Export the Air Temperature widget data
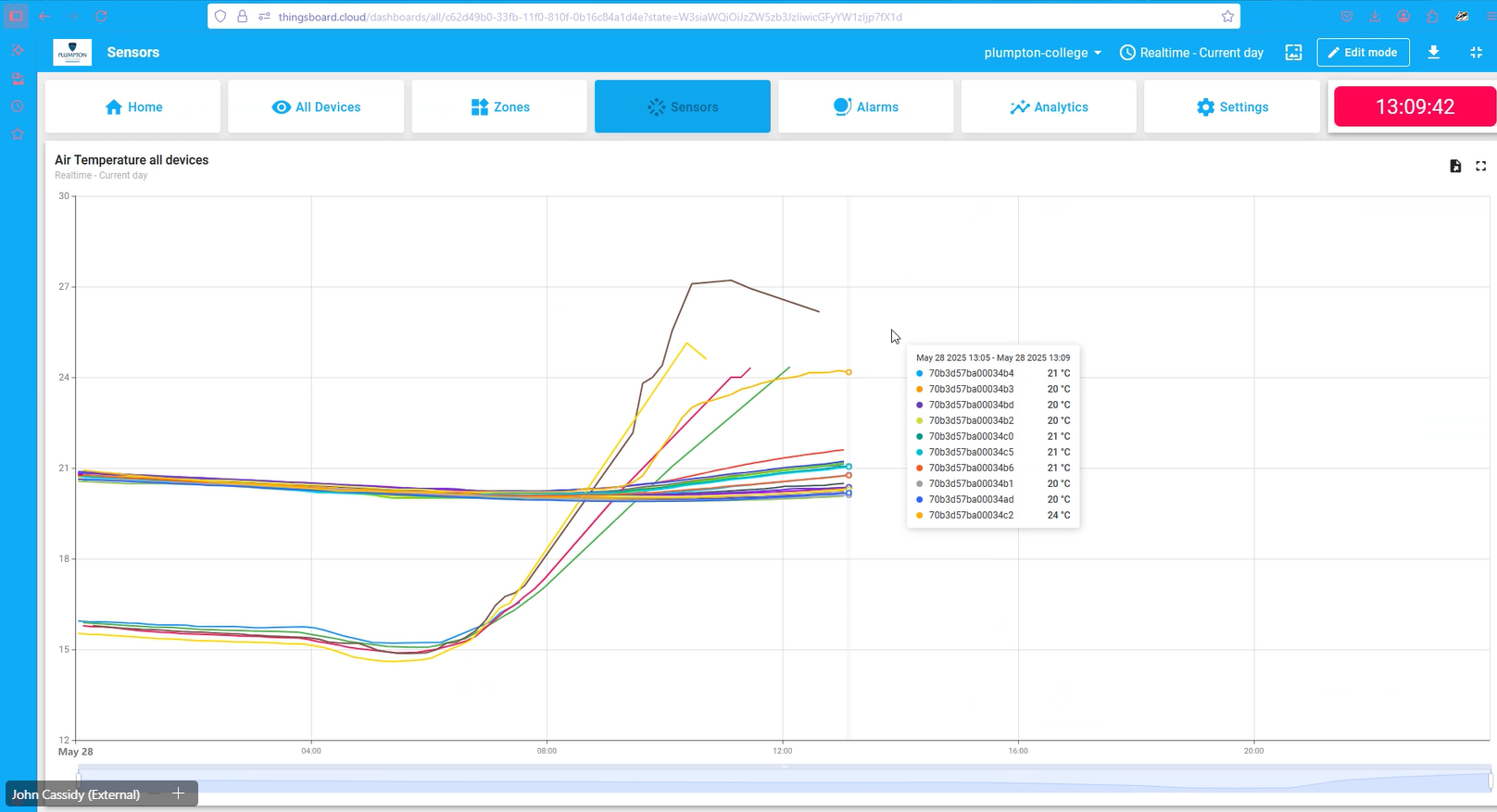This screenshot has height=812, width=1497. coord(1455,167)
